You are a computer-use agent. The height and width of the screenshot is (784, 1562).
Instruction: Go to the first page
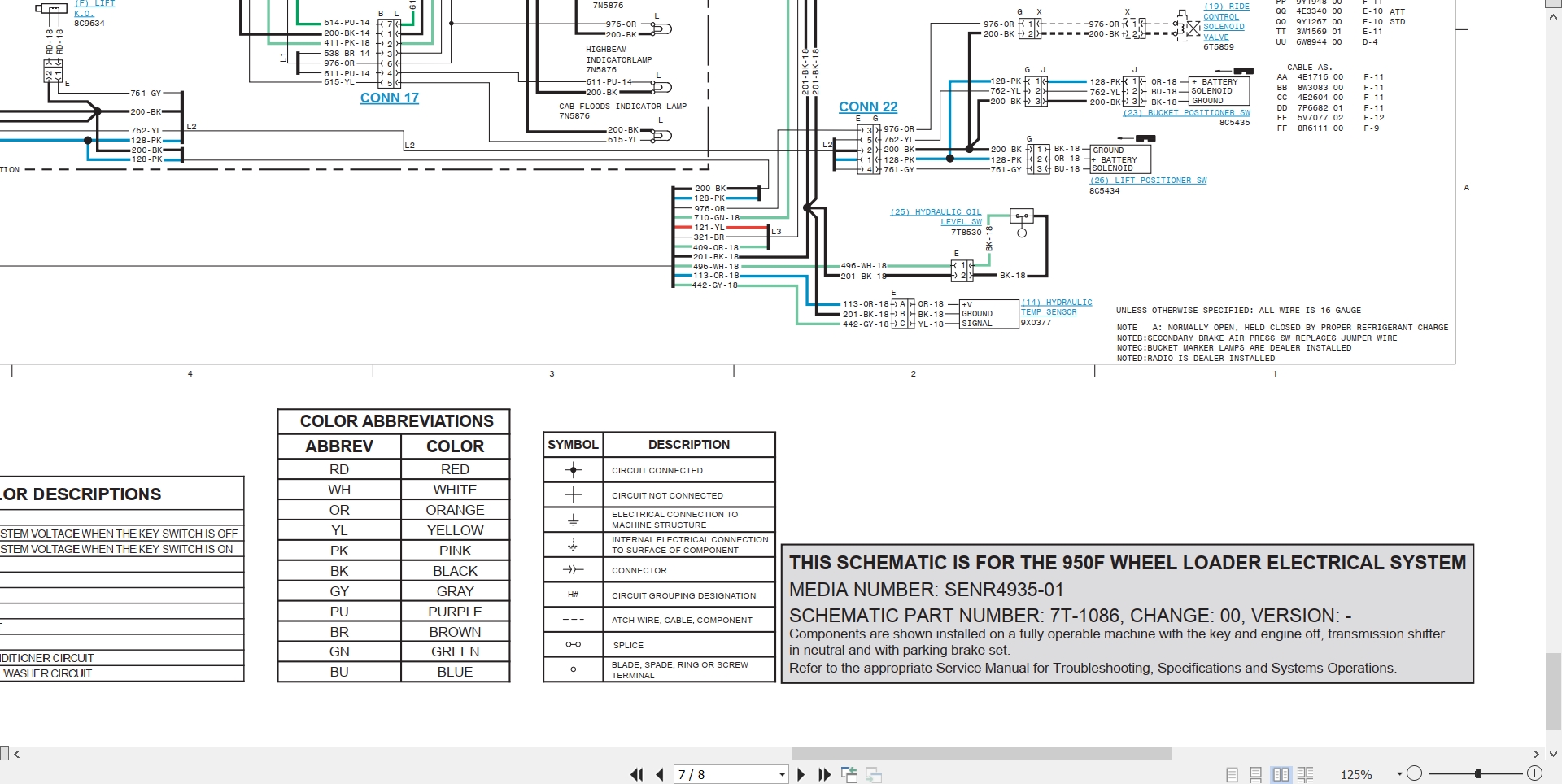coord(636,775)
